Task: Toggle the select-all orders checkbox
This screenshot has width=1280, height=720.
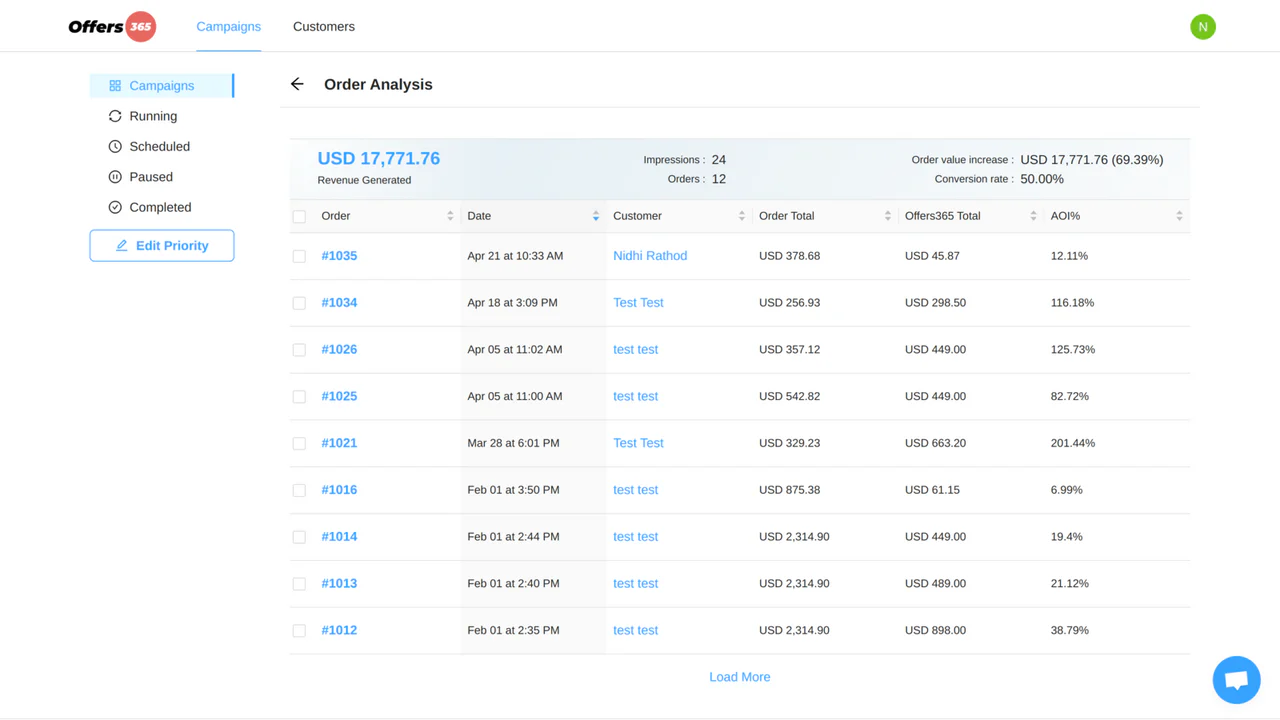Action: [299, 217]
